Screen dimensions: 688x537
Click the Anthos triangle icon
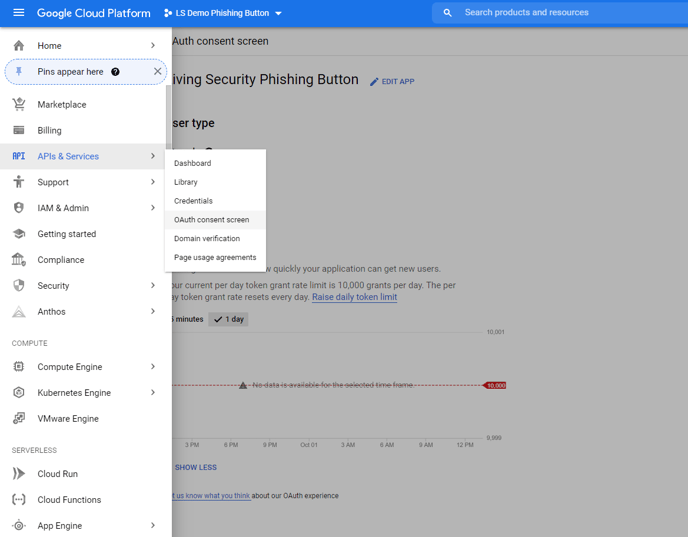coord(19,311)
